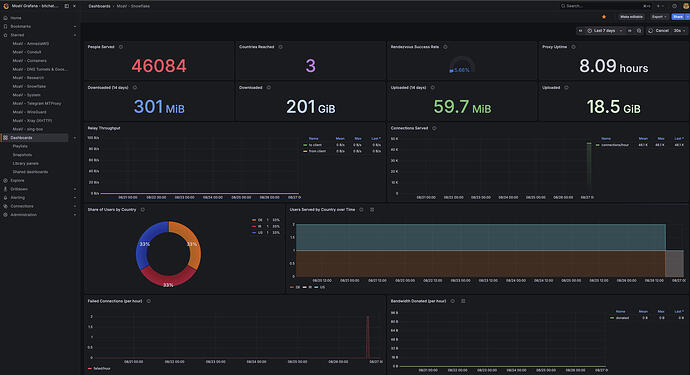Click the from-client legend color swatch
690x375 pixels.
(x=305, y=151)
